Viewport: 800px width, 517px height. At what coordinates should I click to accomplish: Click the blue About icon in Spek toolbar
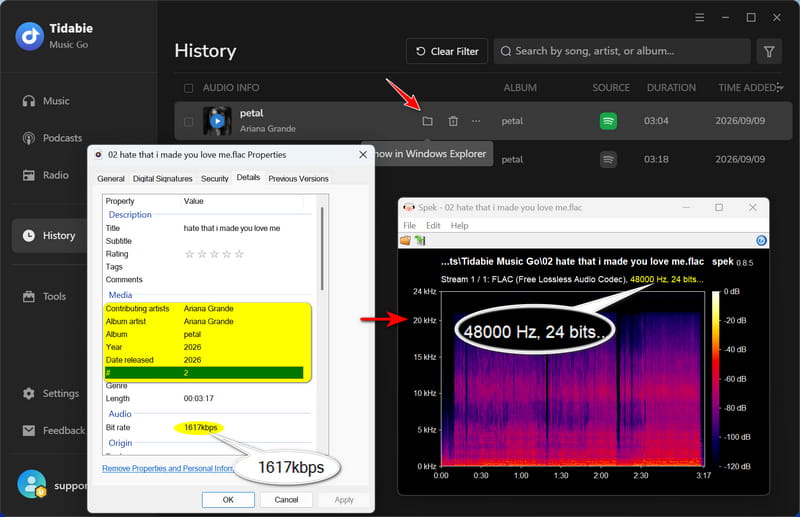(761, 240)
